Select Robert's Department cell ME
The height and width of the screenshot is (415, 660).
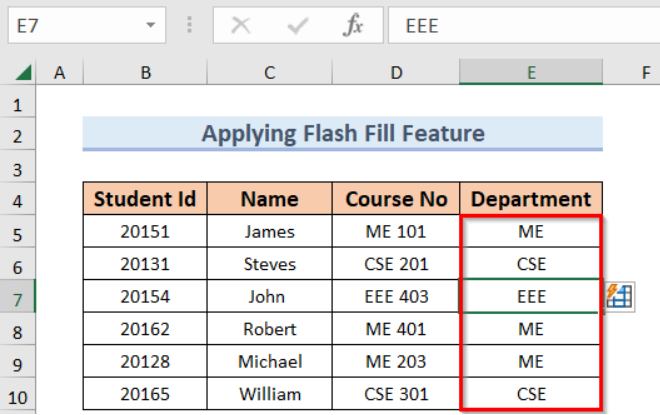[x=531, y=329]
